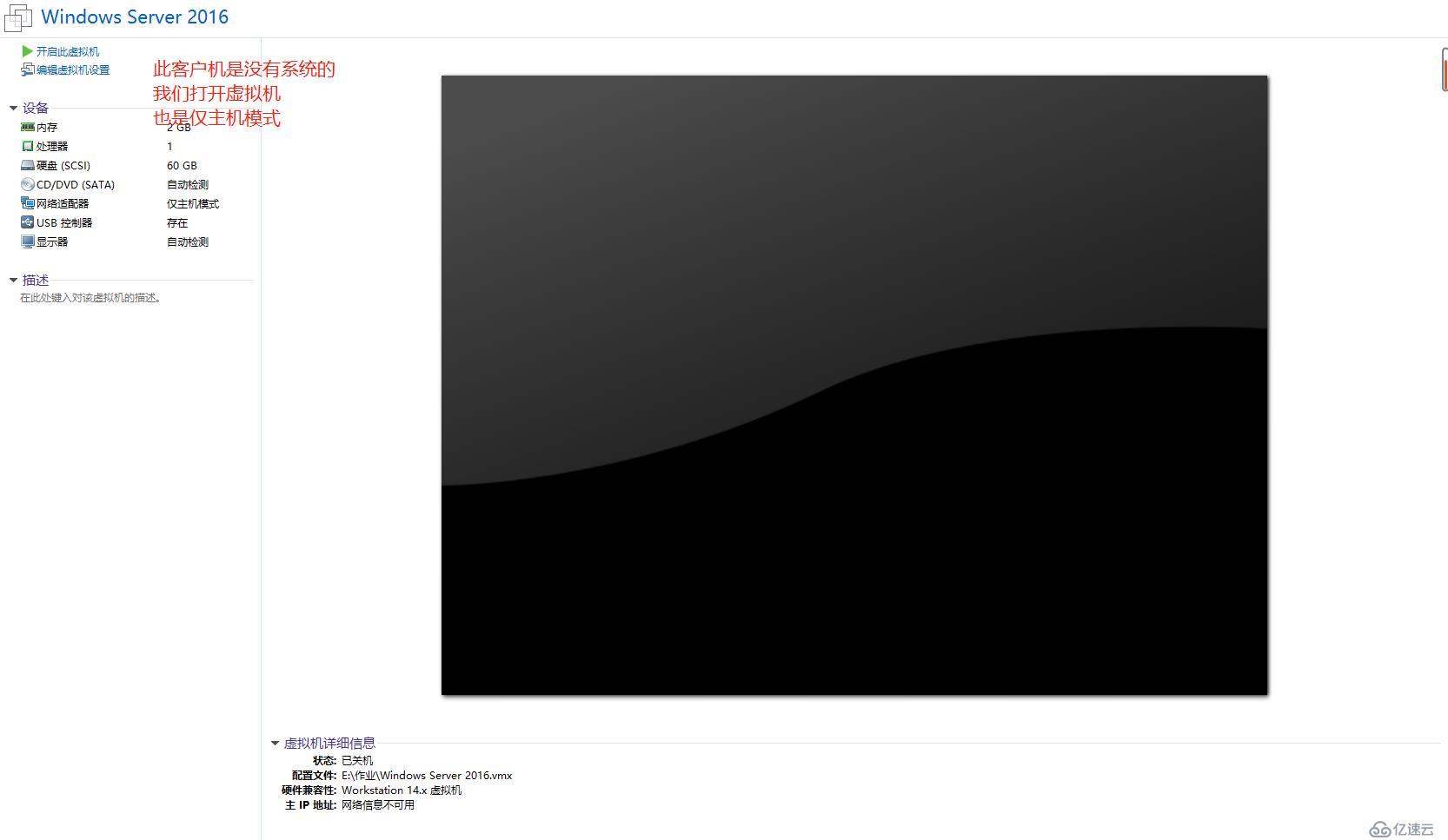Click the hard disk (SCSI) icon
The image size is (1448, 840).
pyautogui.click(x=27, y=165)
